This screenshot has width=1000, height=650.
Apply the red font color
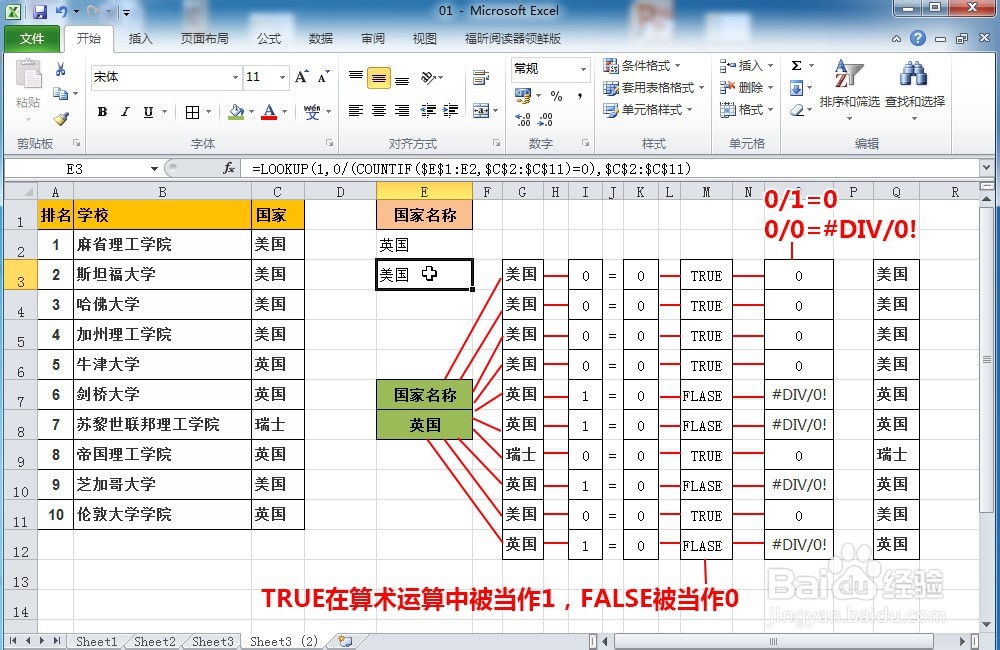(270, 112)
